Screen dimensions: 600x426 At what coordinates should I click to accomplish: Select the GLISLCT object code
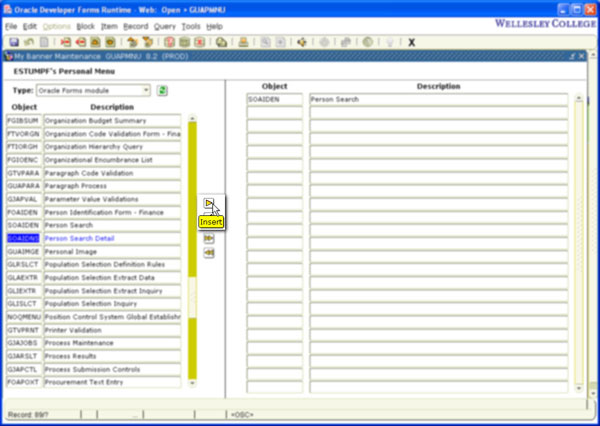pyautogui.click(x=24, y=304)
